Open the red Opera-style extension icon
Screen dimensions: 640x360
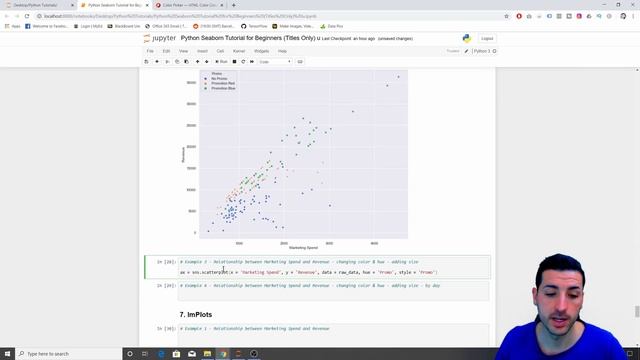(x=519, y=16)
